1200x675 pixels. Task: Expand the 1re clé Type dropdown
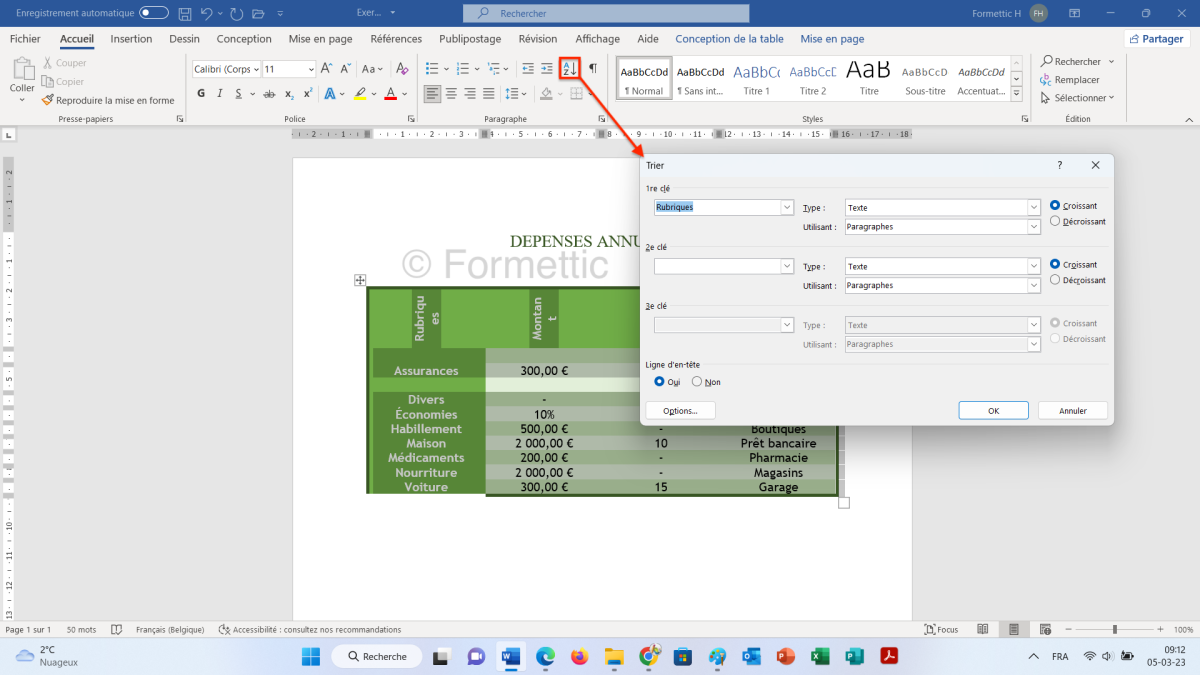coord(1033,208)
